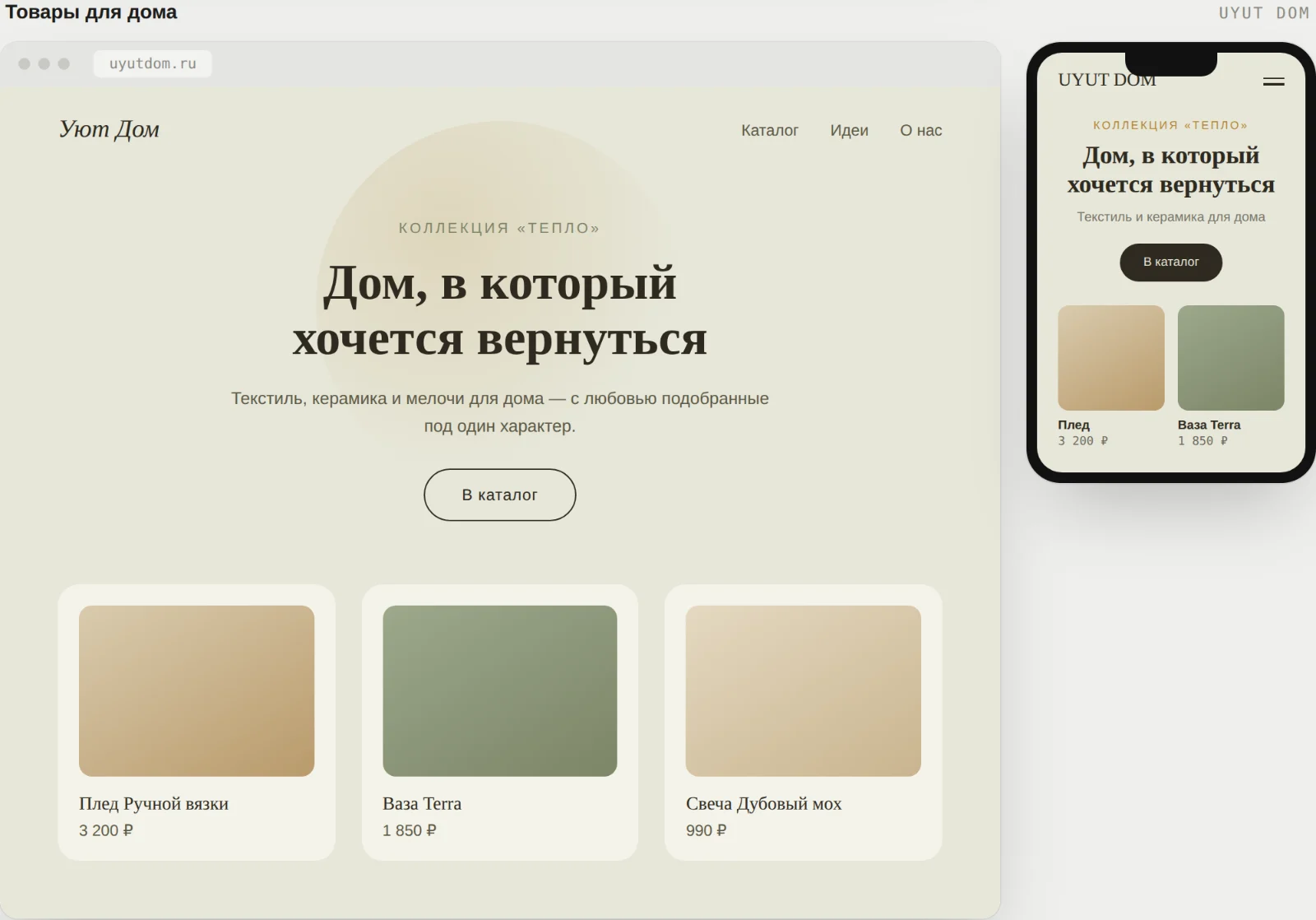Click the Плед label in phone mockup

pyautogui.click(x=1073, y=425)
